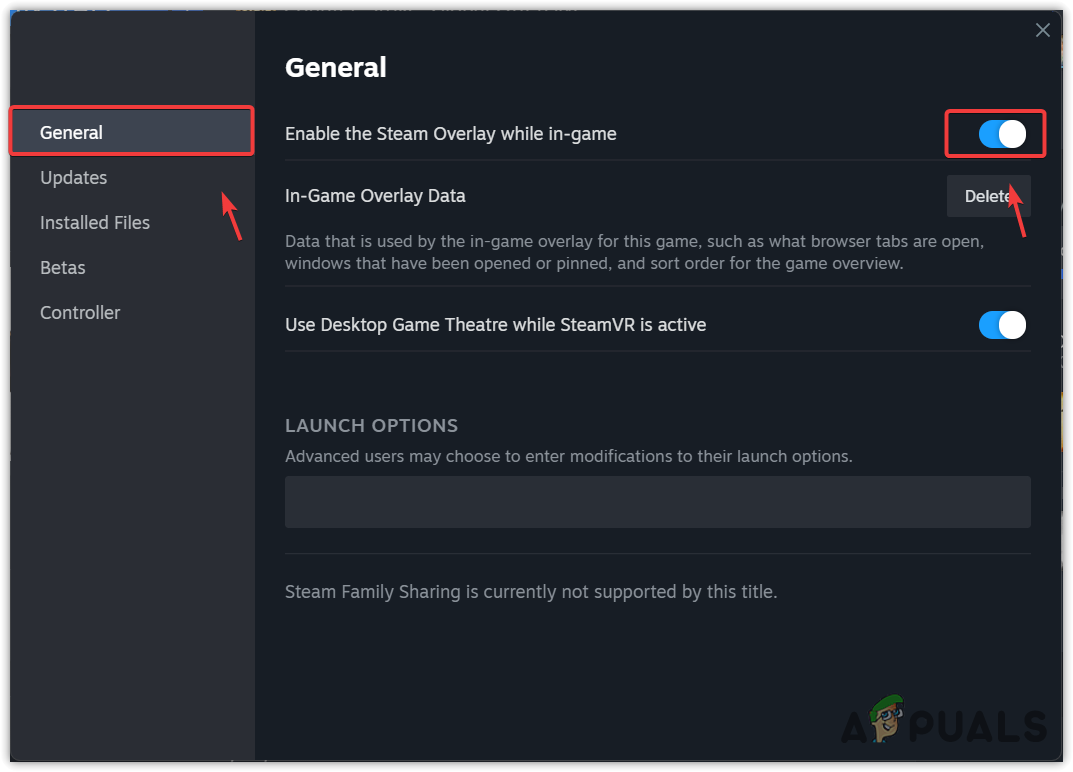Click the red arrow beside General tab

(231, 215)
